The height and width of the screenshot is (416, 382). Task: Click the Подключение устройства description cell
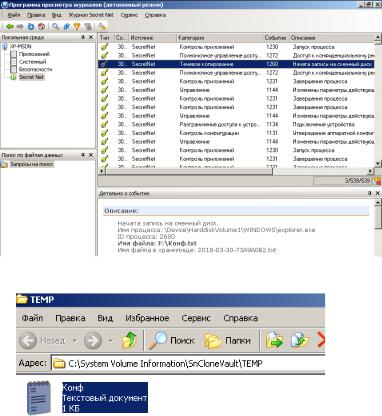(323, 124)
